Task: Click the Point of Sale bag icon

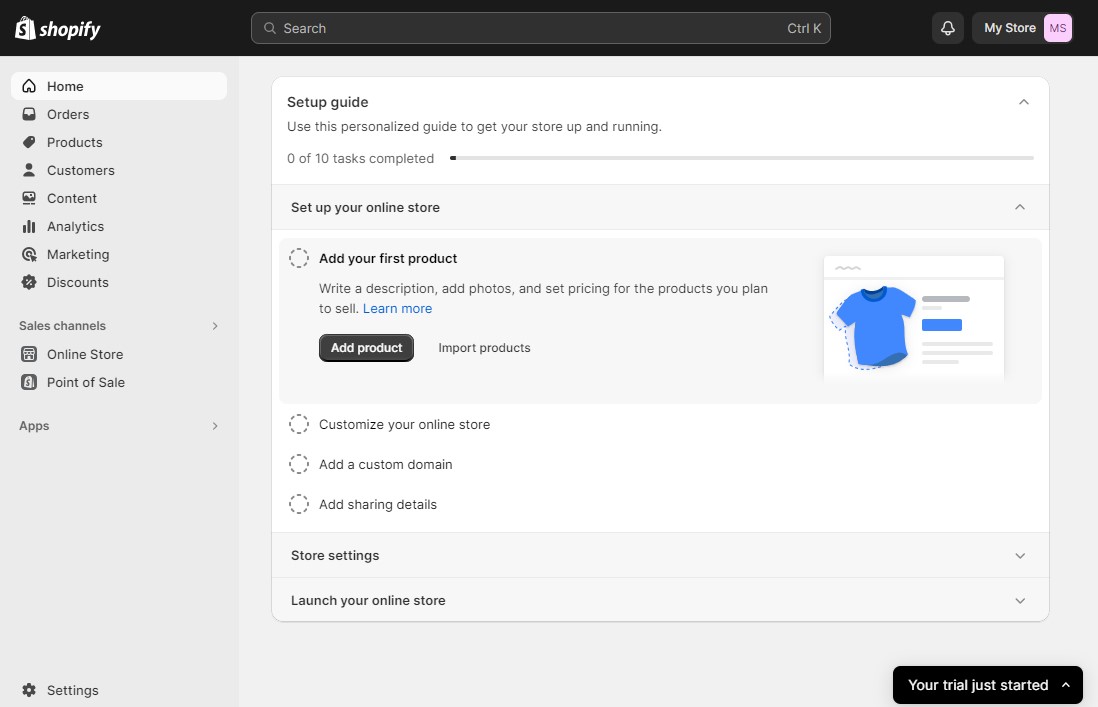Action: click(29, 382)
